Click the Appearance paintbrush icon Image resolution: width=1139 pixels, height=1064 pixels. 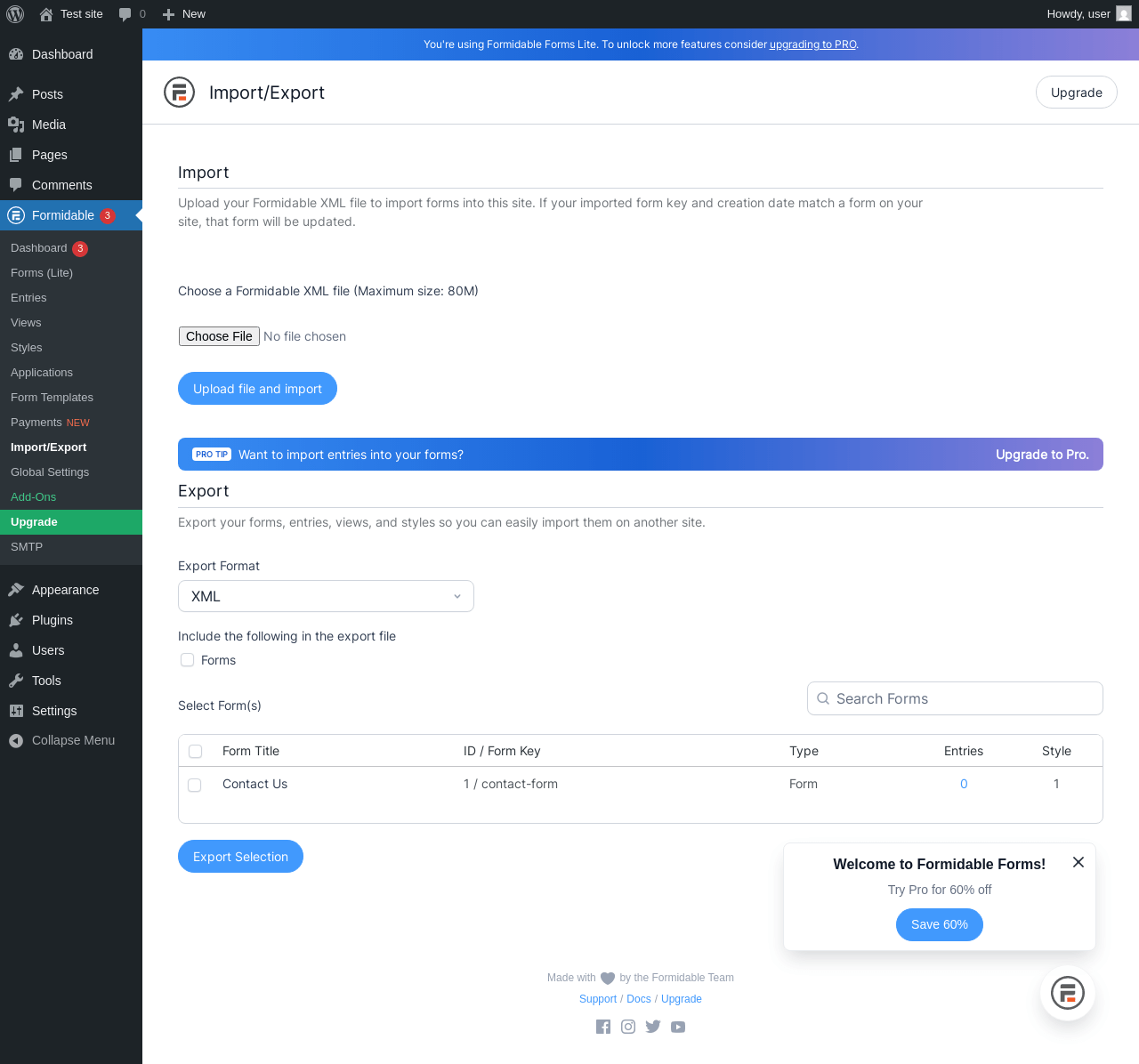tap(16, 590)
